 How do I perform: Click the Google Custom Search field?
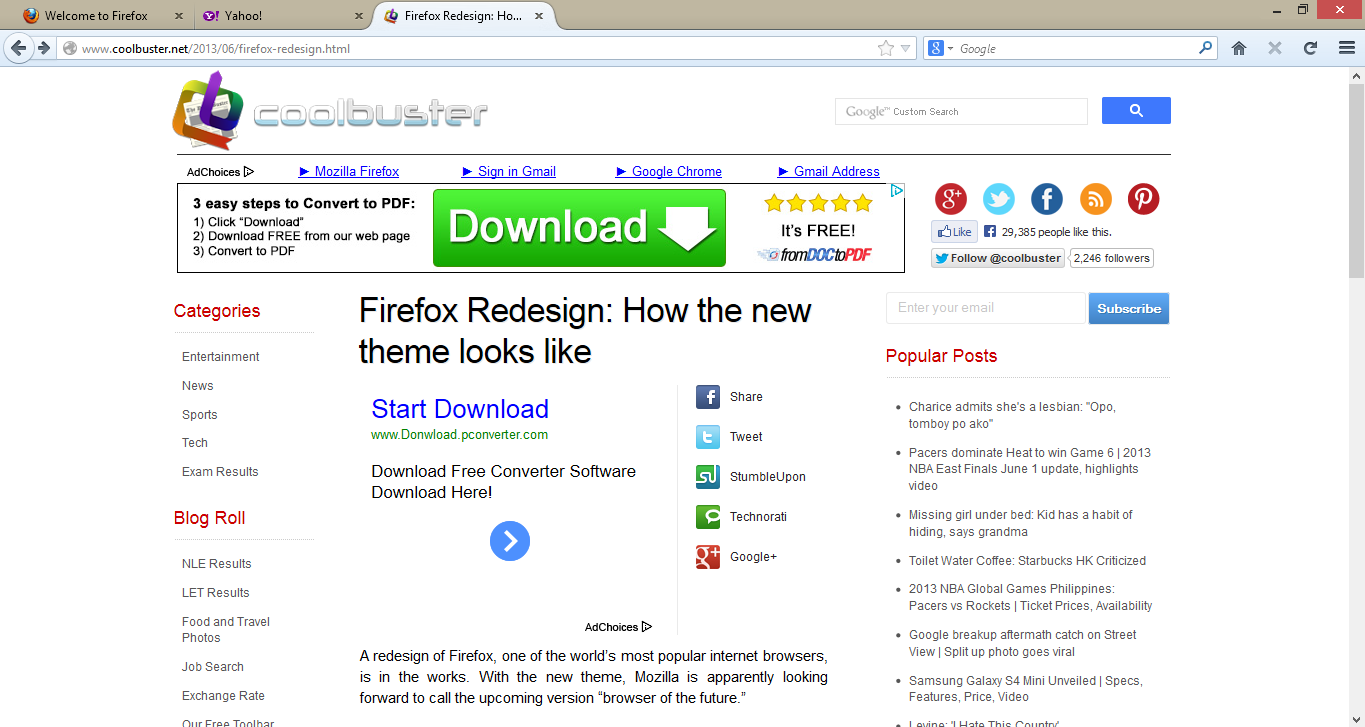coord(961,111)
